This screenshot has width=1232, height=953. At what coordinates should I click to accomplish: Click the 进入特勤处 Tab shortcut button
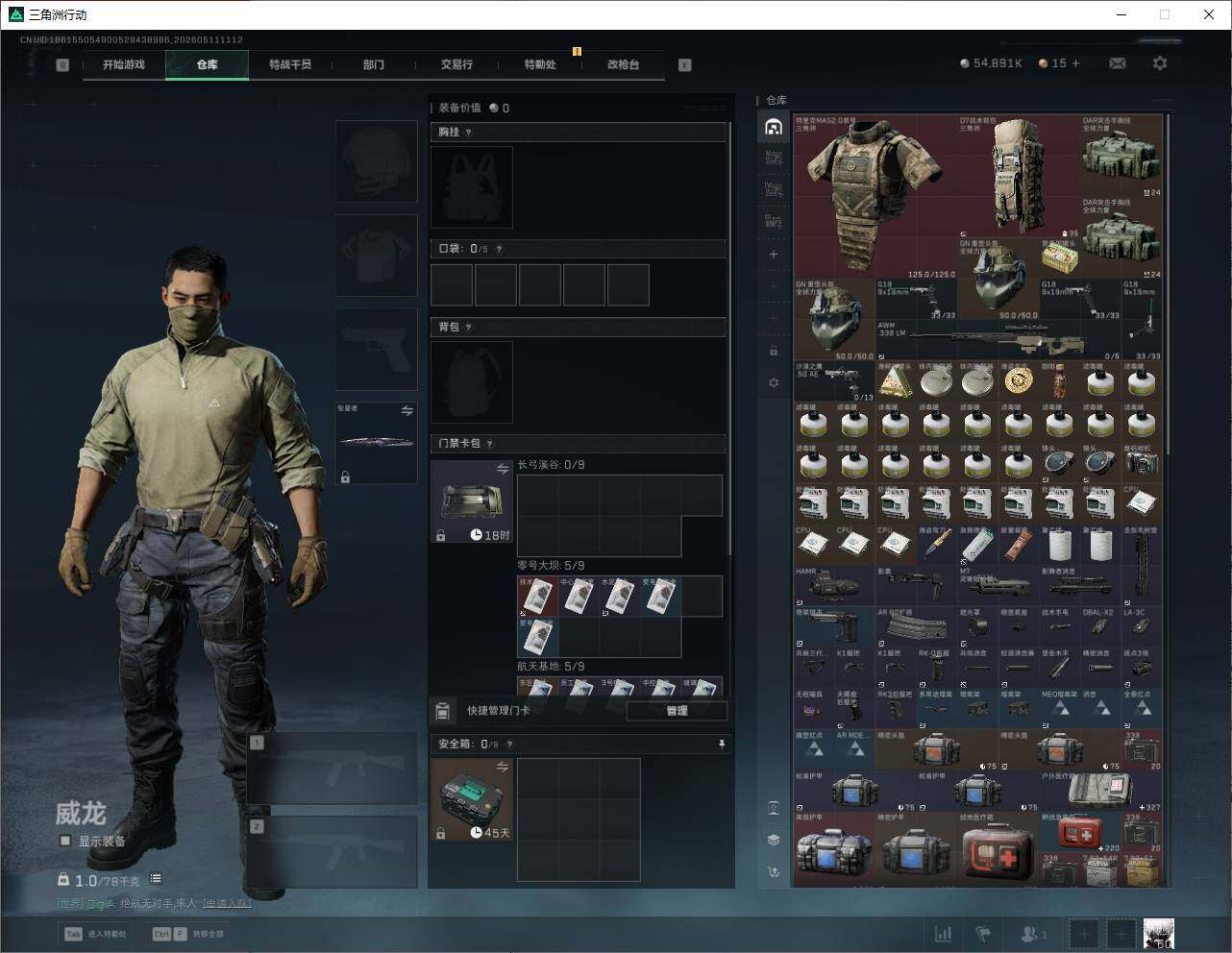(95, 933)
